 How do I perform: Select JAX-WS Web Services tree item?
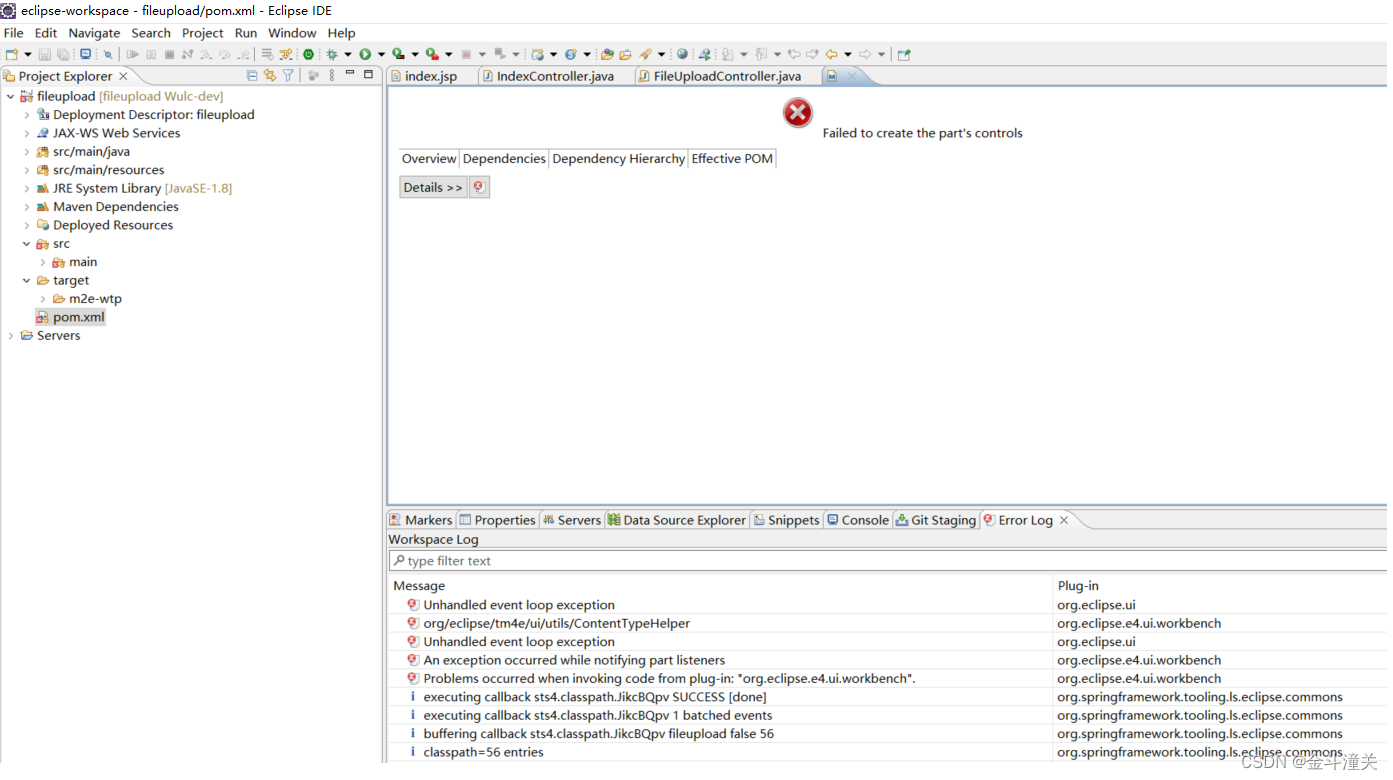pyautogui.click(x=116, y=133)
